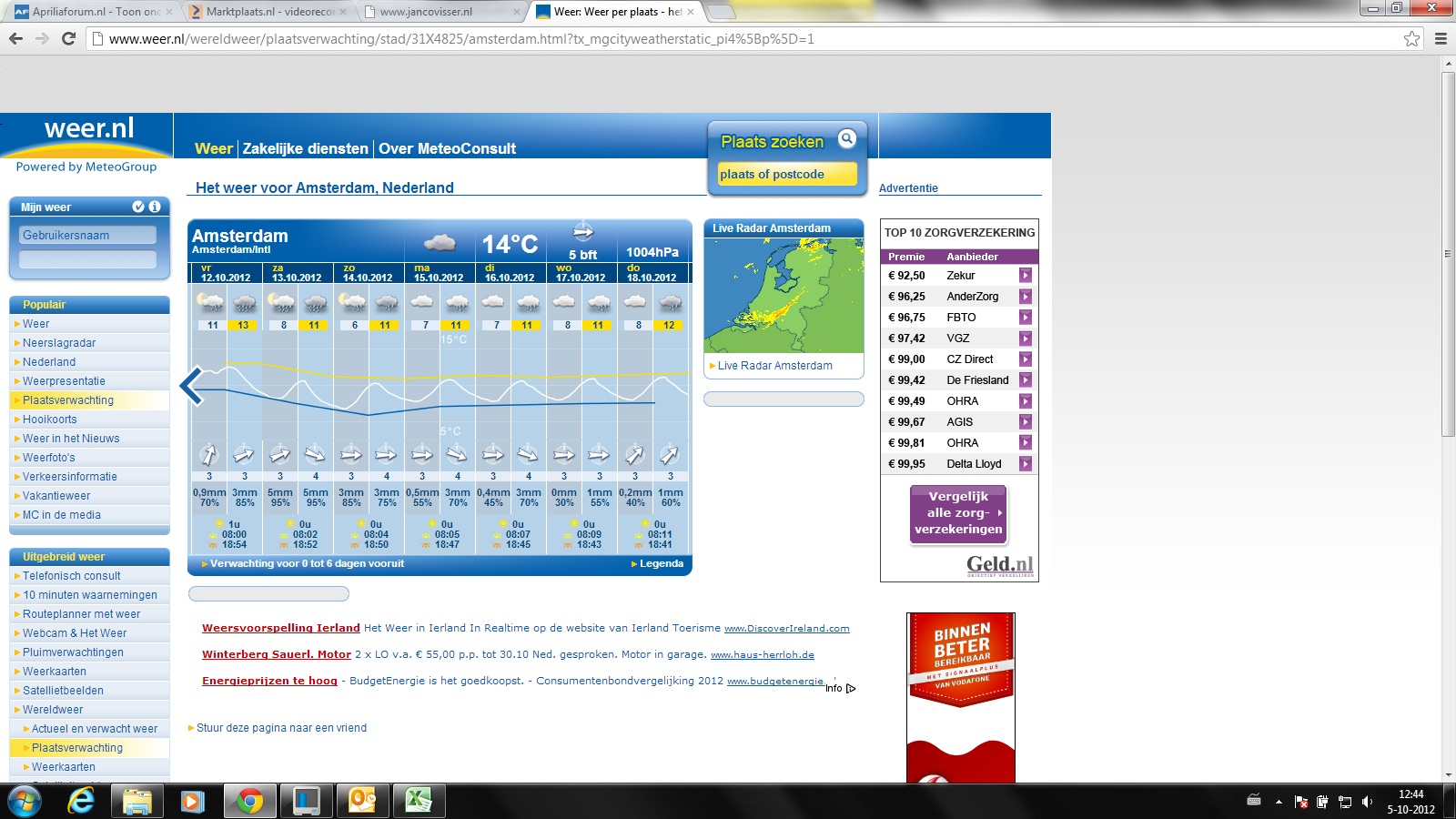
Task: Open the Weer top menu item
Action: [x=214, y=148]
